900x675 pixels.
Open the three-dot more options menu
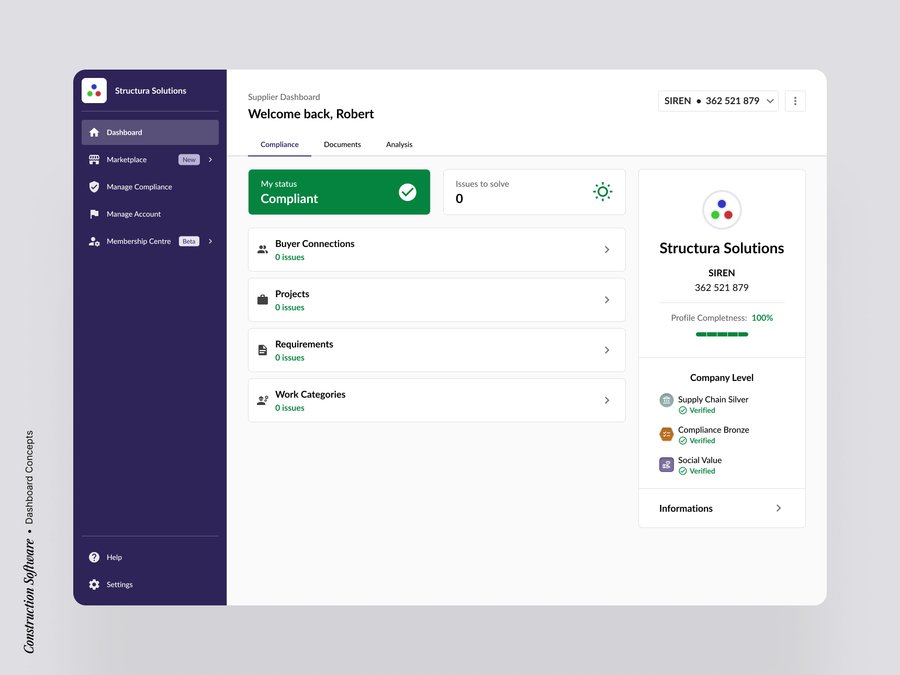795,101
